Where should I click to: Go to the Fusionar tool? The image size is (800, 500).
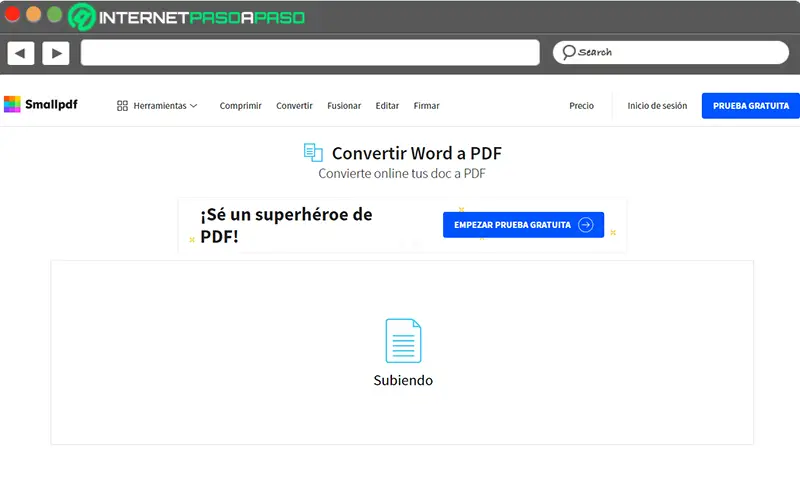click(344, 106)
